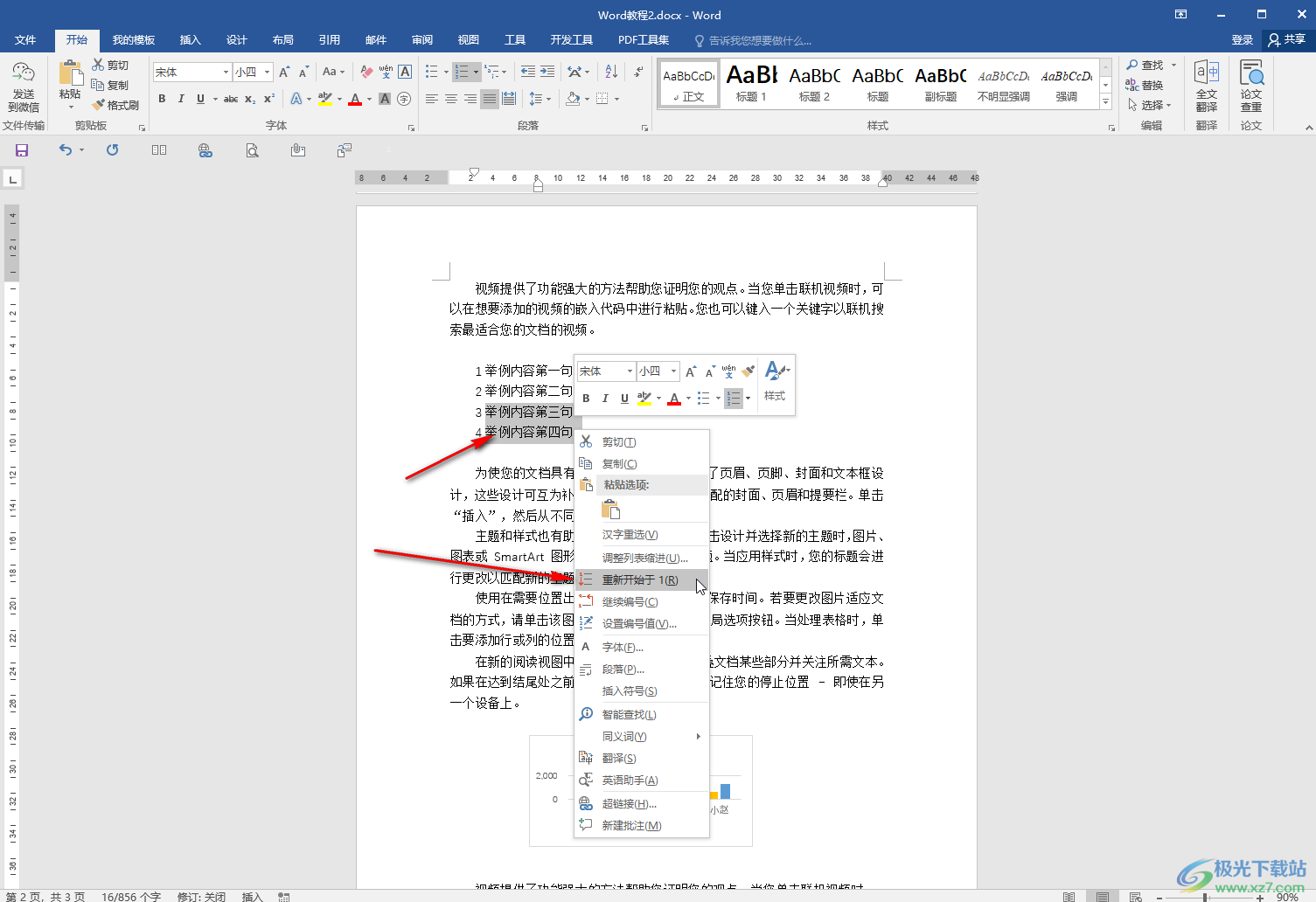Select Continue Numbering in context menu
This screenshot has width=1316, height=902.
click(642, 602)
